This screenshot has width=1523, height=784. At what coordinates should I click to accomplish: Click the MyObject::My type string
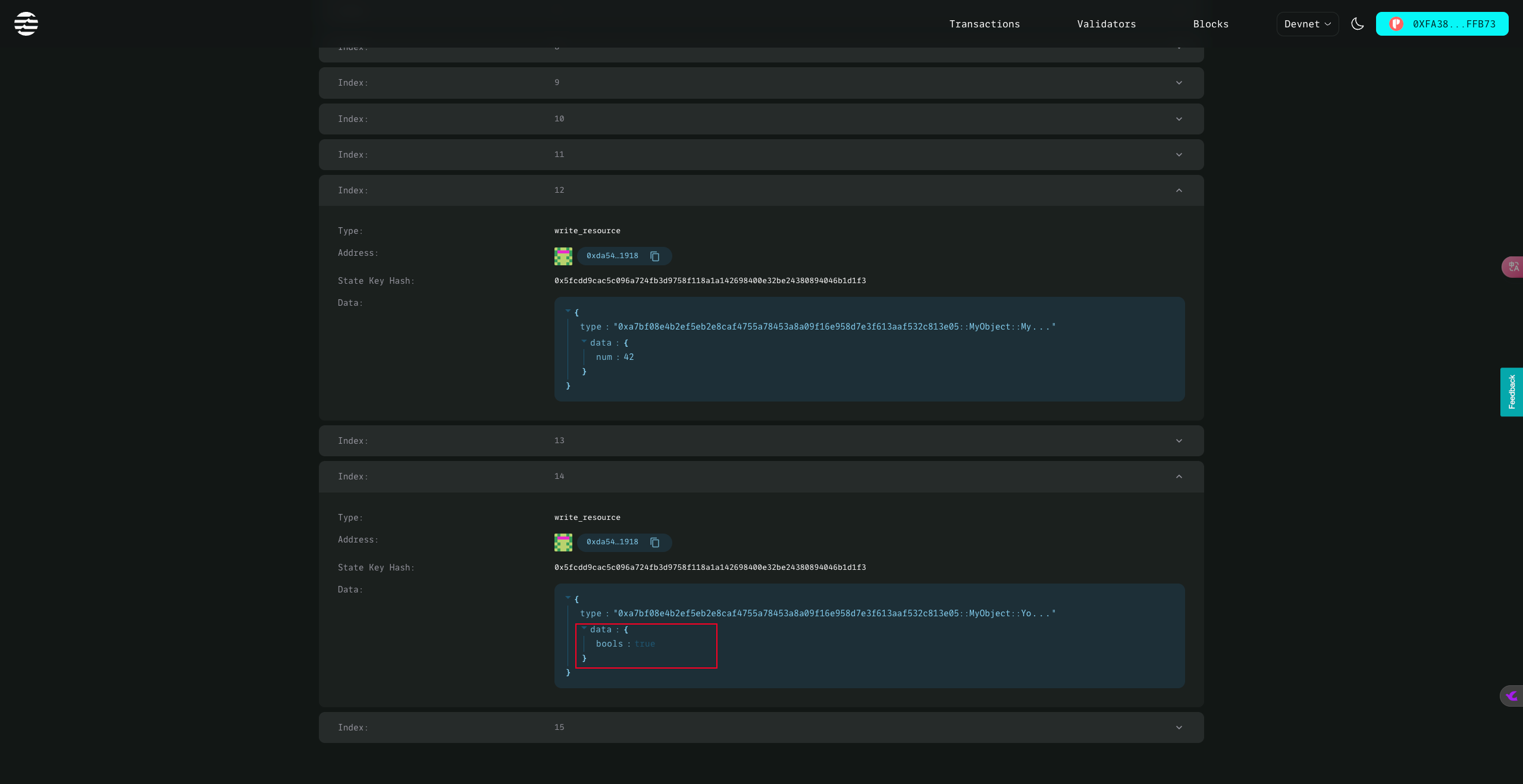(835, 327)
